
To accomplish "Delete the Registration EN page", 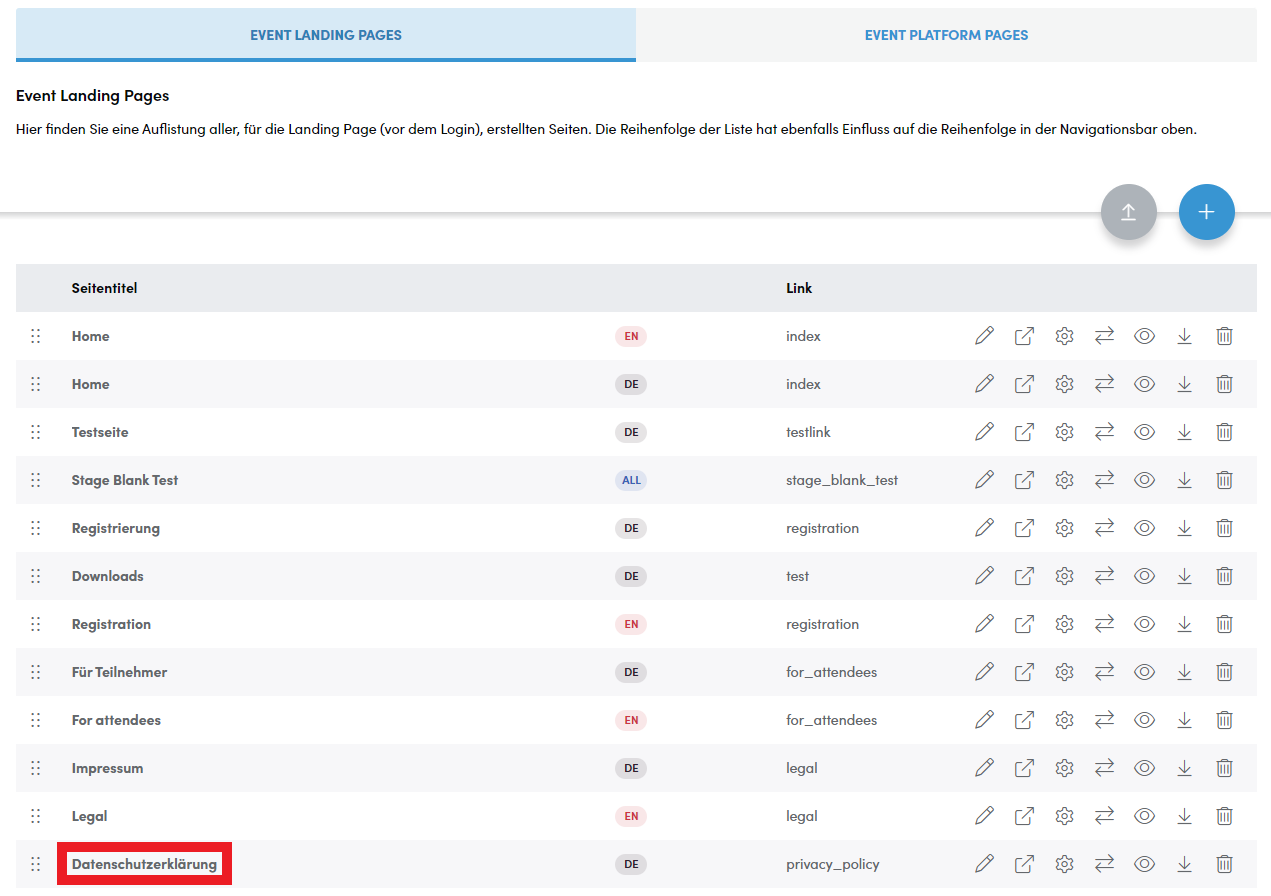I will click(x=1224, y=624).
